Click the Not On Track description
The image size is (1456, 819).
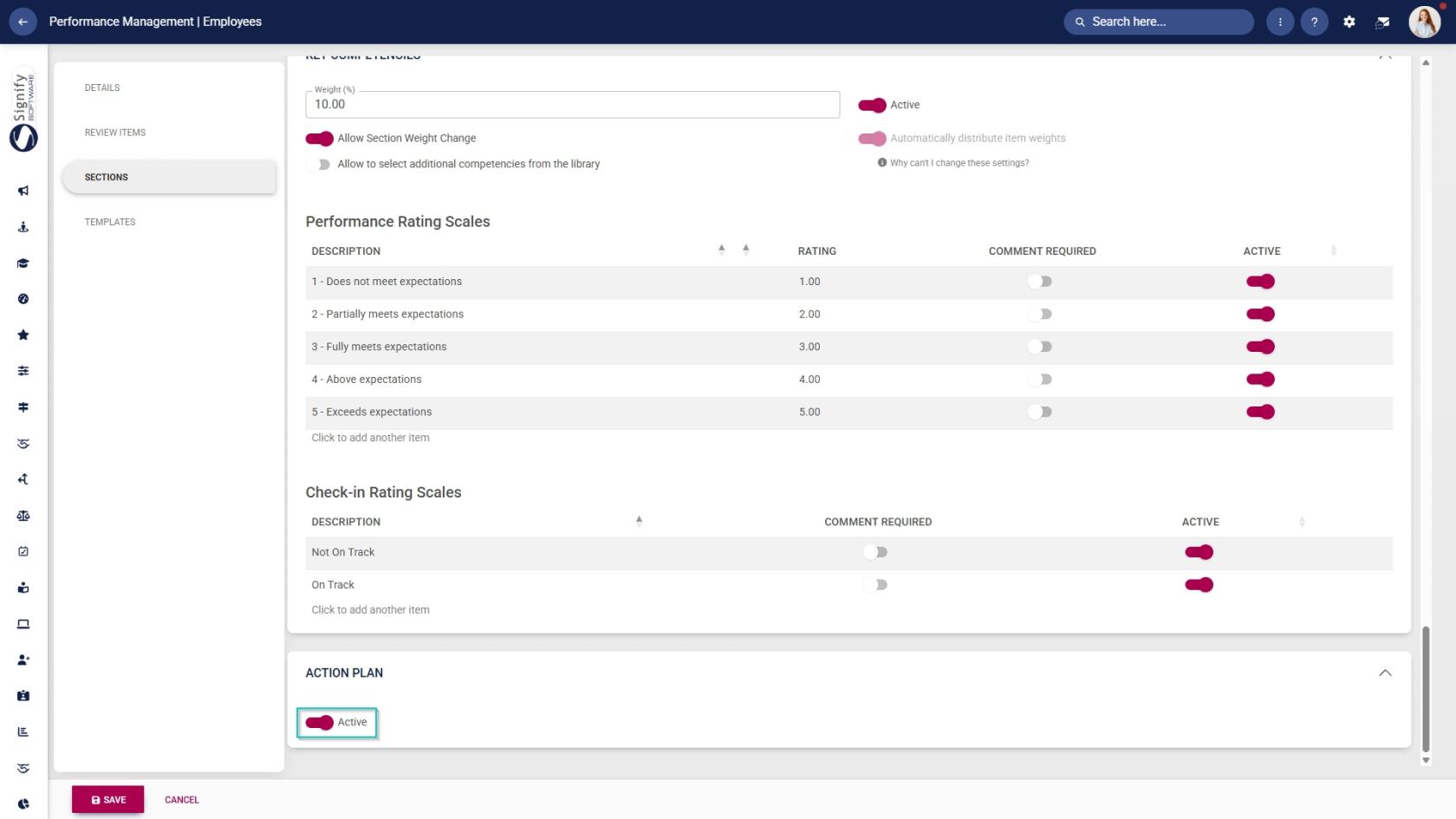(x=342, y=552)
